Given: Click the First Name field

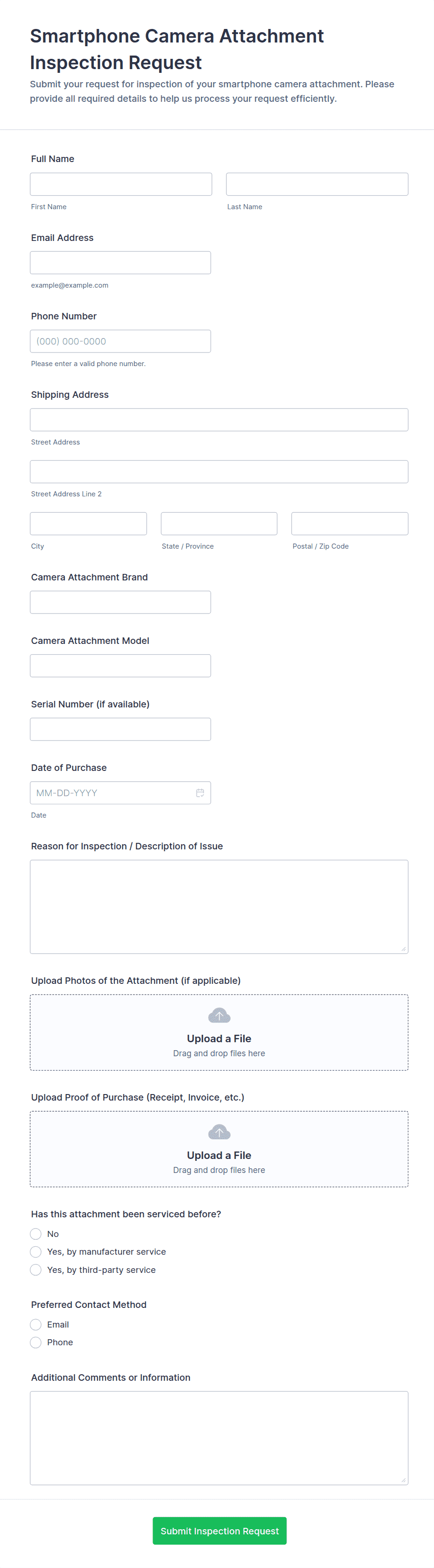Looking at the screenshot, I should pyautogui.click(x=120, y=184).
